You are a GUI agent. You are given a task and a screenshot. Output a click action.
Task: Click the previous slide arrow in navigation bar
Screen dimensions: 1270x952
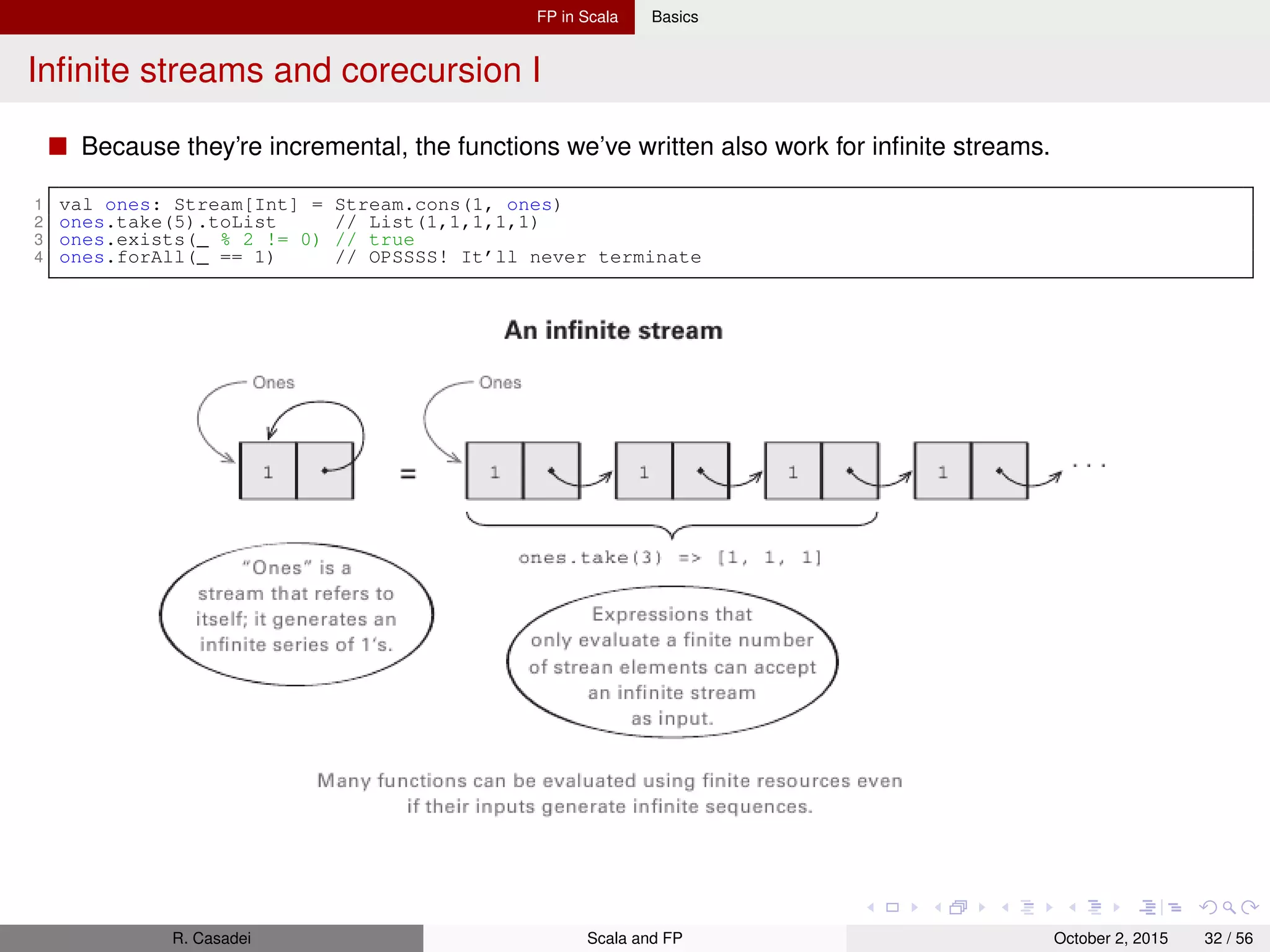[871, 907]
